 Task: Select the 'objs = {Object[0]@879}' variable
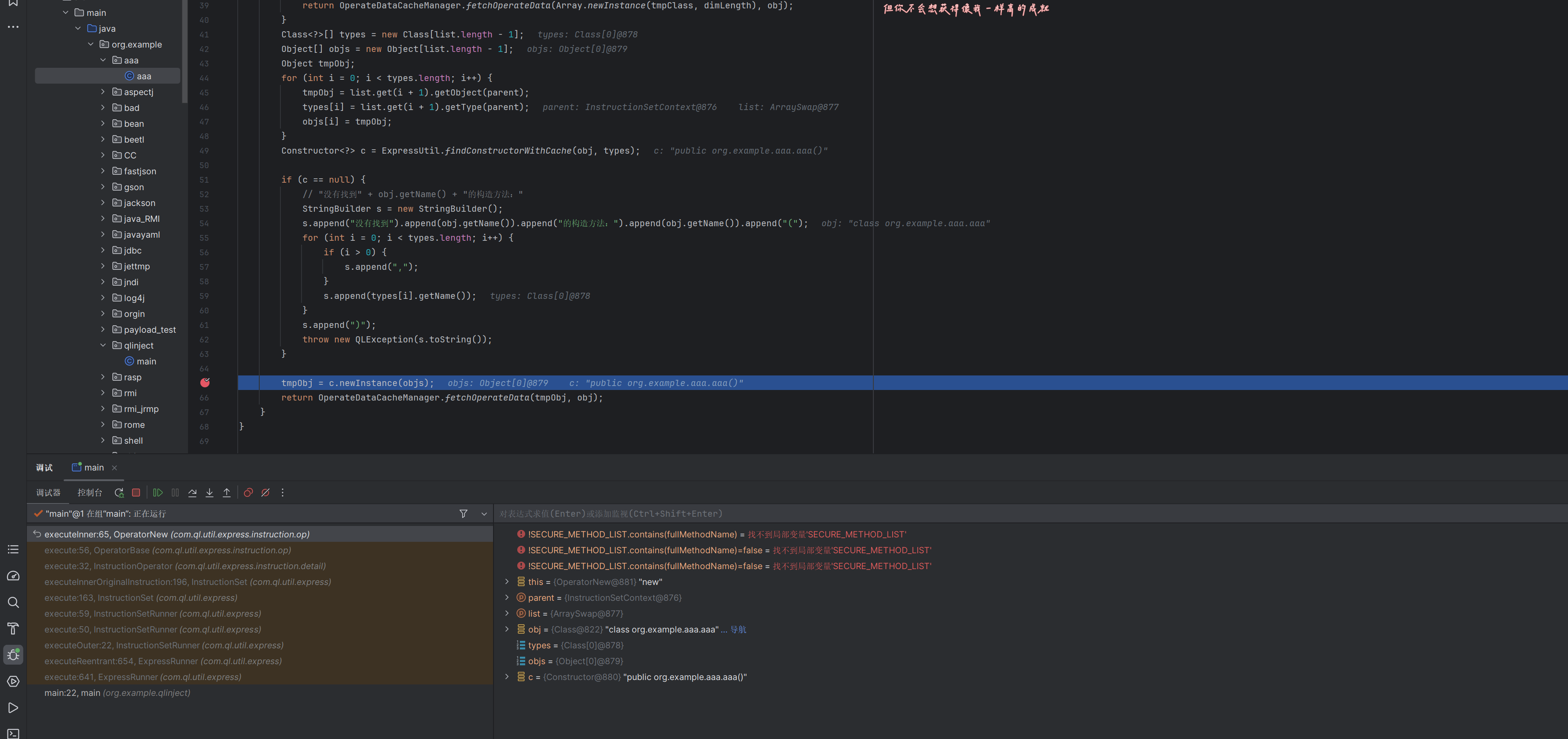570,661
